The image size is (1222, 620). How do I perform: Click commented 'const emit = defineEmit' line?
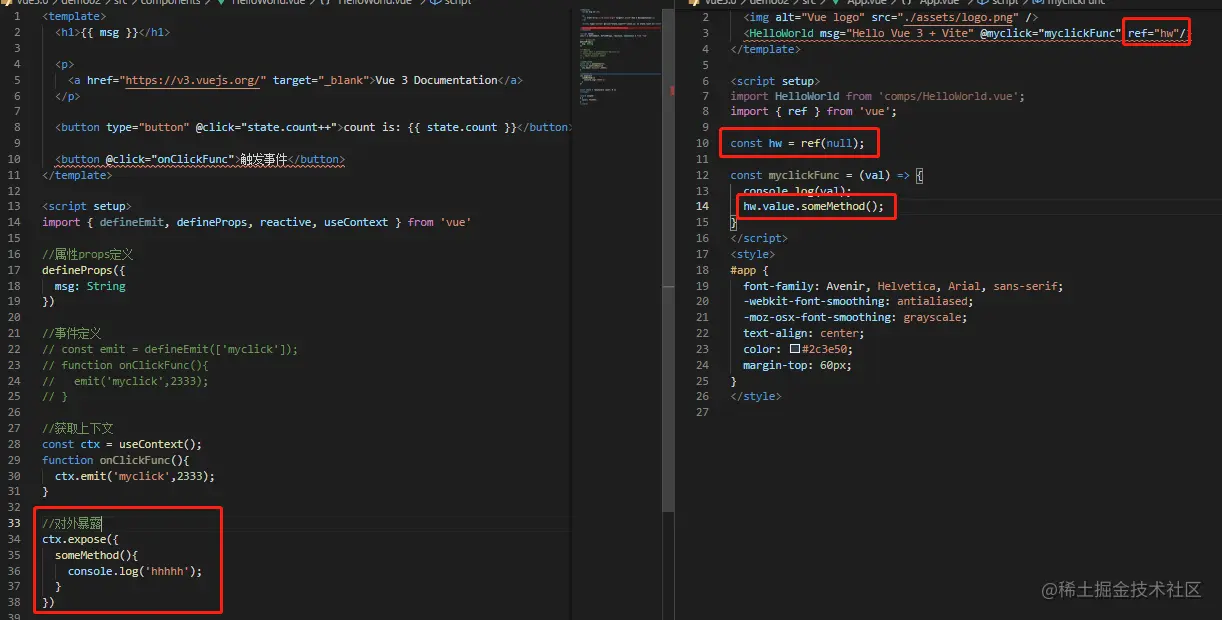click(x=170, y=349)
